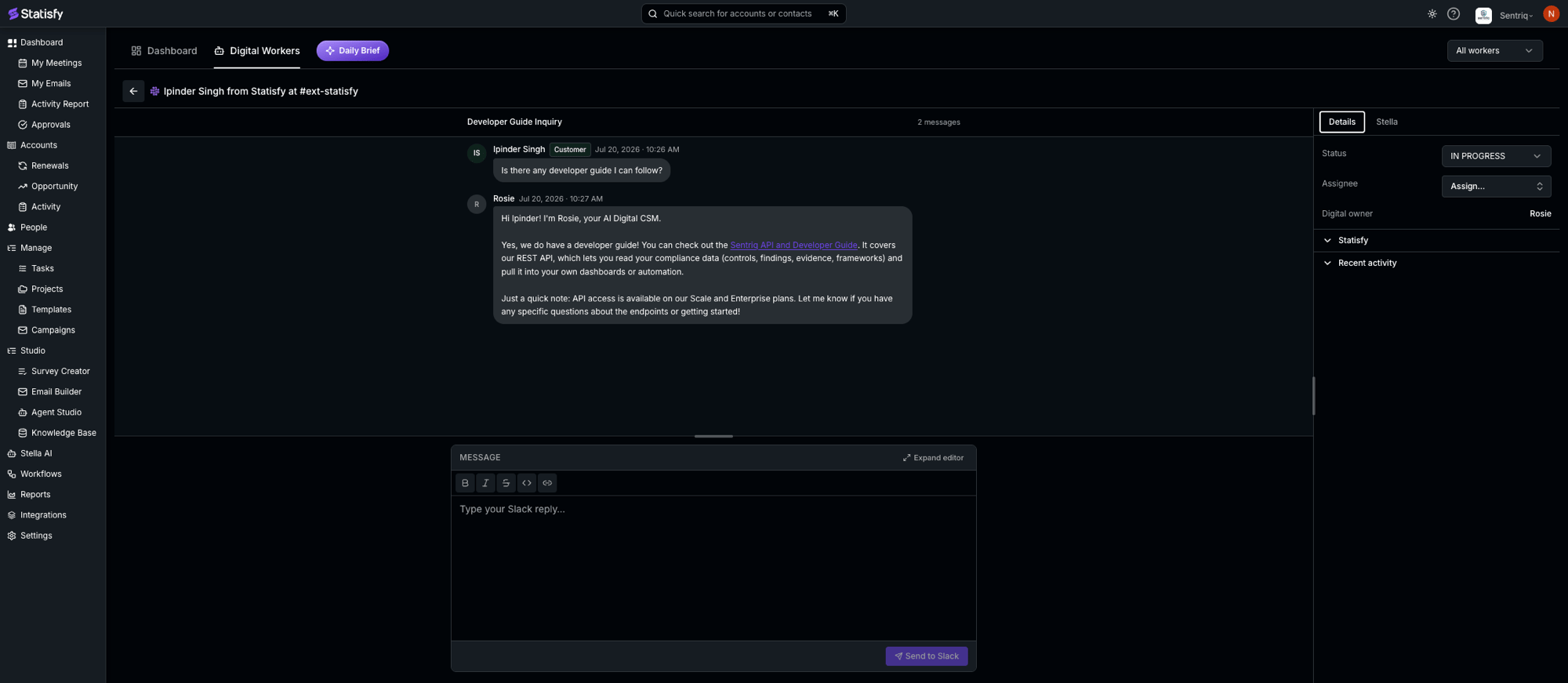Viewport: 1568px width, 683px height.
Task: Insert code formatting in message editor
Action: point(527,483)
